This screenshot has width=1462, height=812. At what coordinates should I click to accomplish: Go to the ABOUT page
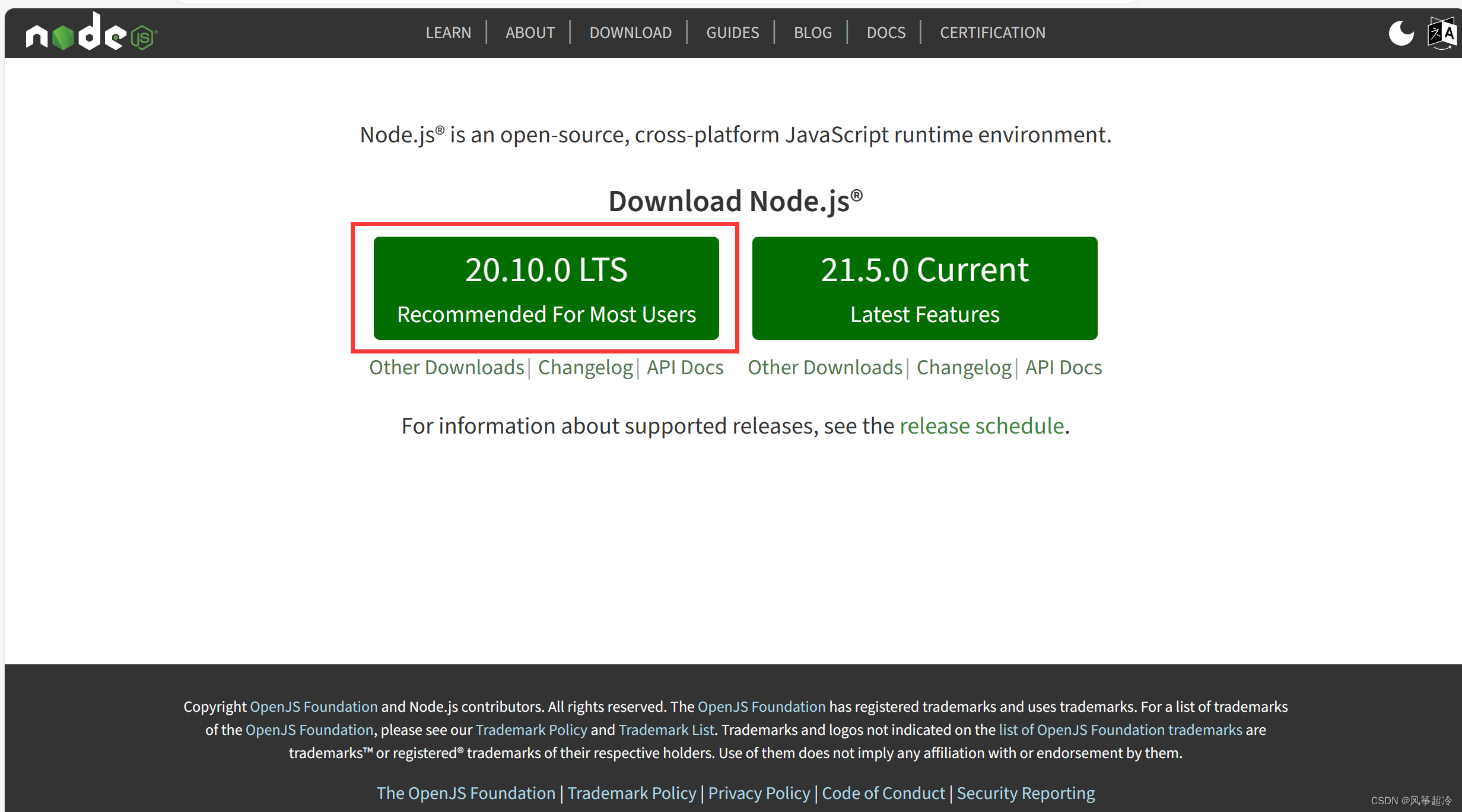pyautogui.click(x=530, y=33)
